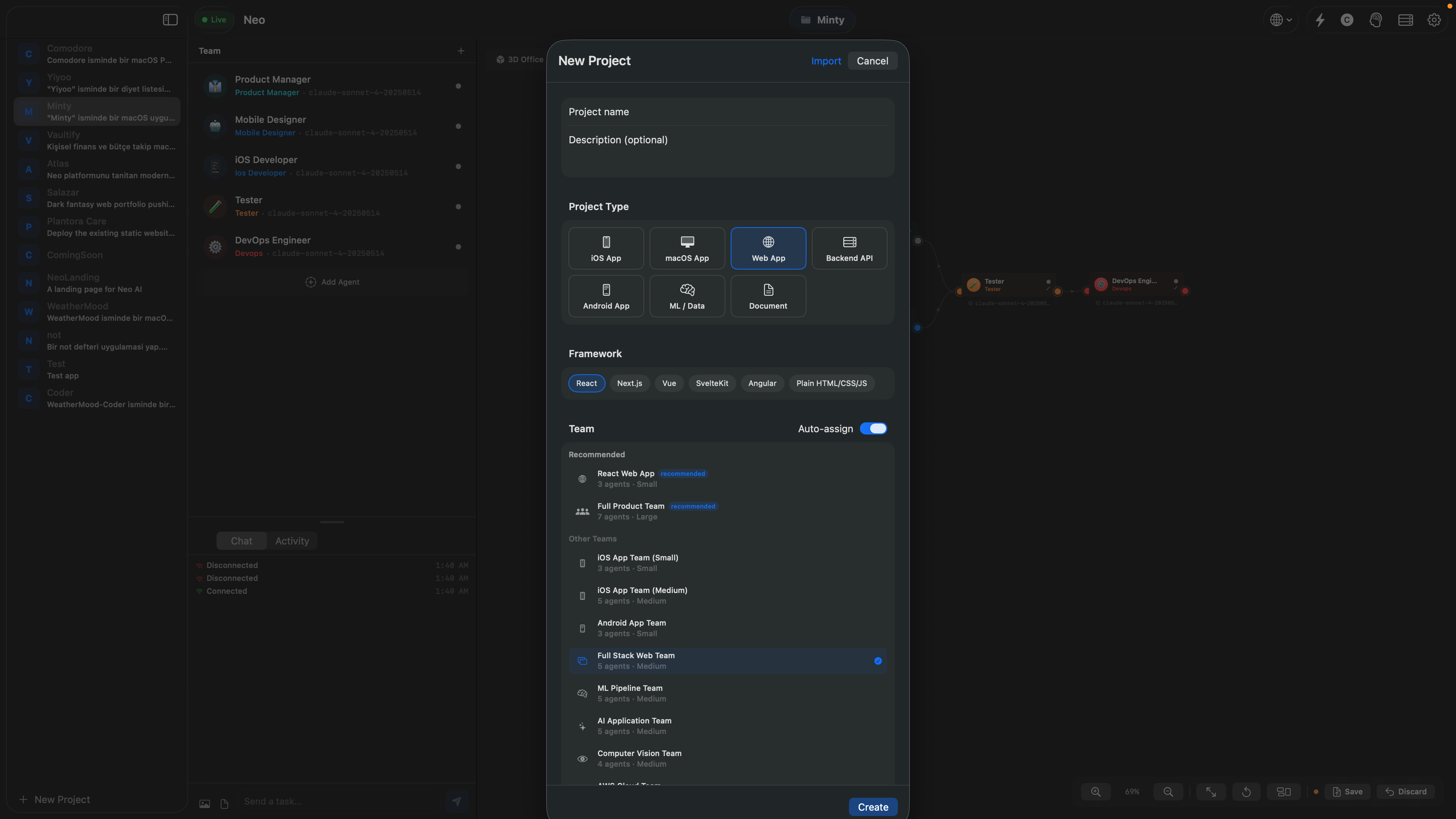Click the Tester agent avatar

tap(215, 206)
